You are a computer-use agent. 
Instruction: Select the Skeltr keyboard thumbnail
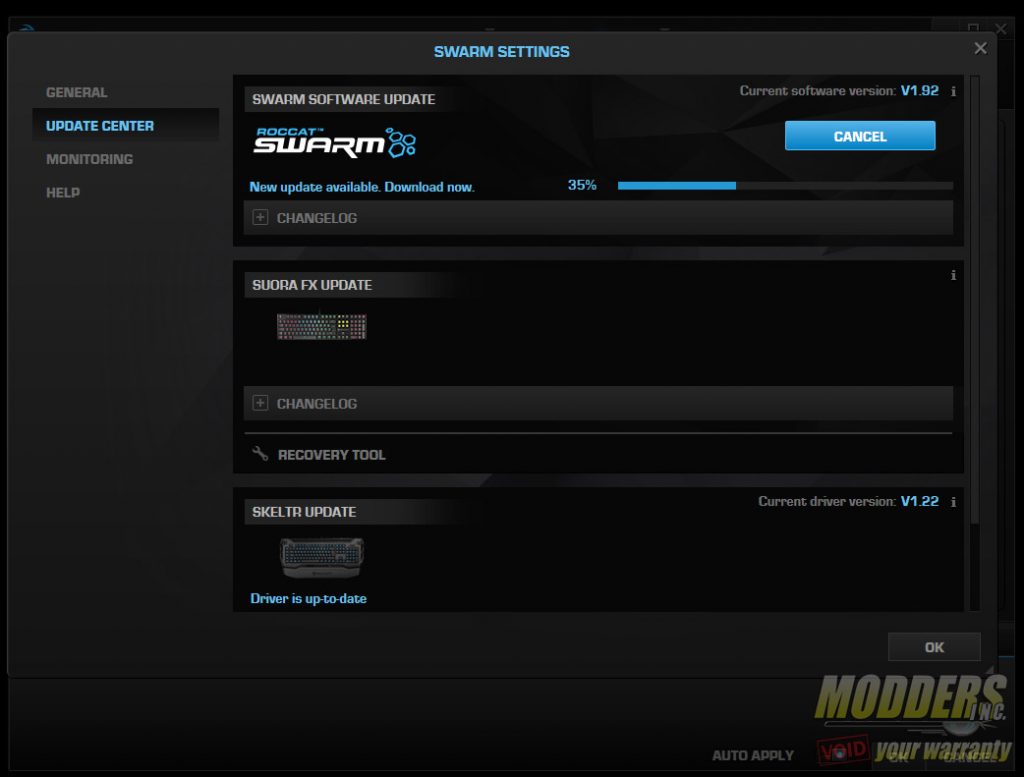321,557
